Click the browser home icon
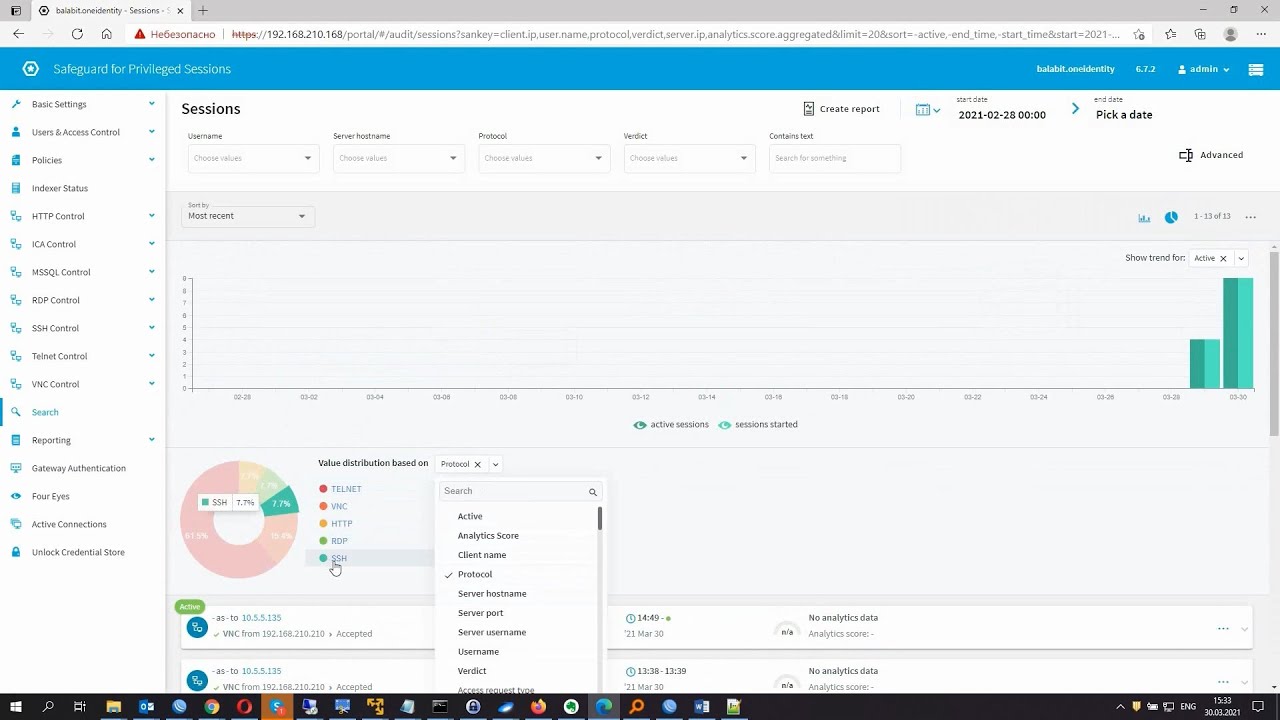 coord(106,34)
